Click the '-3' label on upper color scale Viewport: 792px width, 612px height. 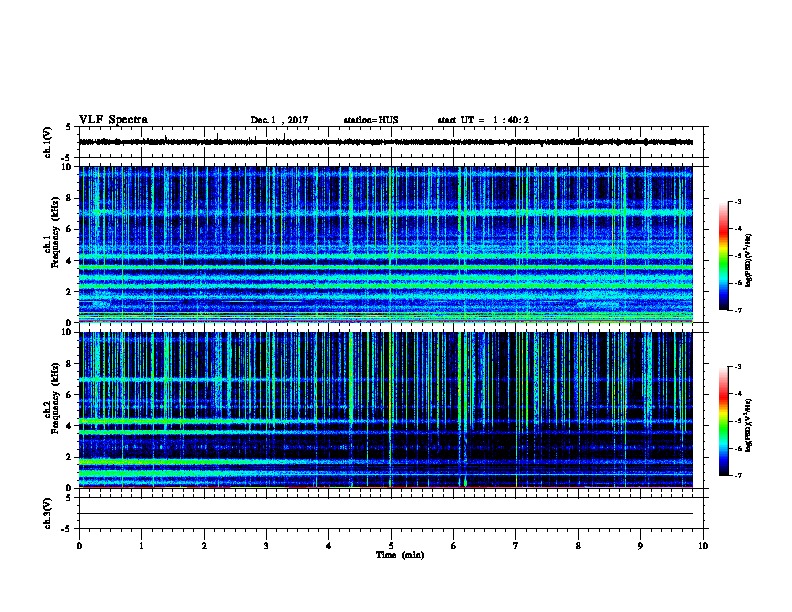coord(737,202)
